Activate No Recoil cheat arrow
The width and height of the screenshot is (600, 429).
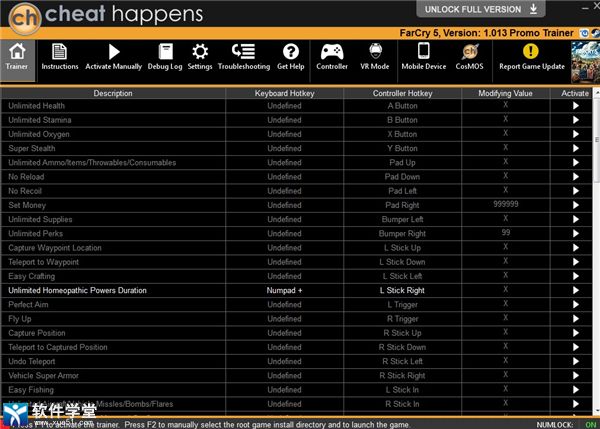coord(576,191)
